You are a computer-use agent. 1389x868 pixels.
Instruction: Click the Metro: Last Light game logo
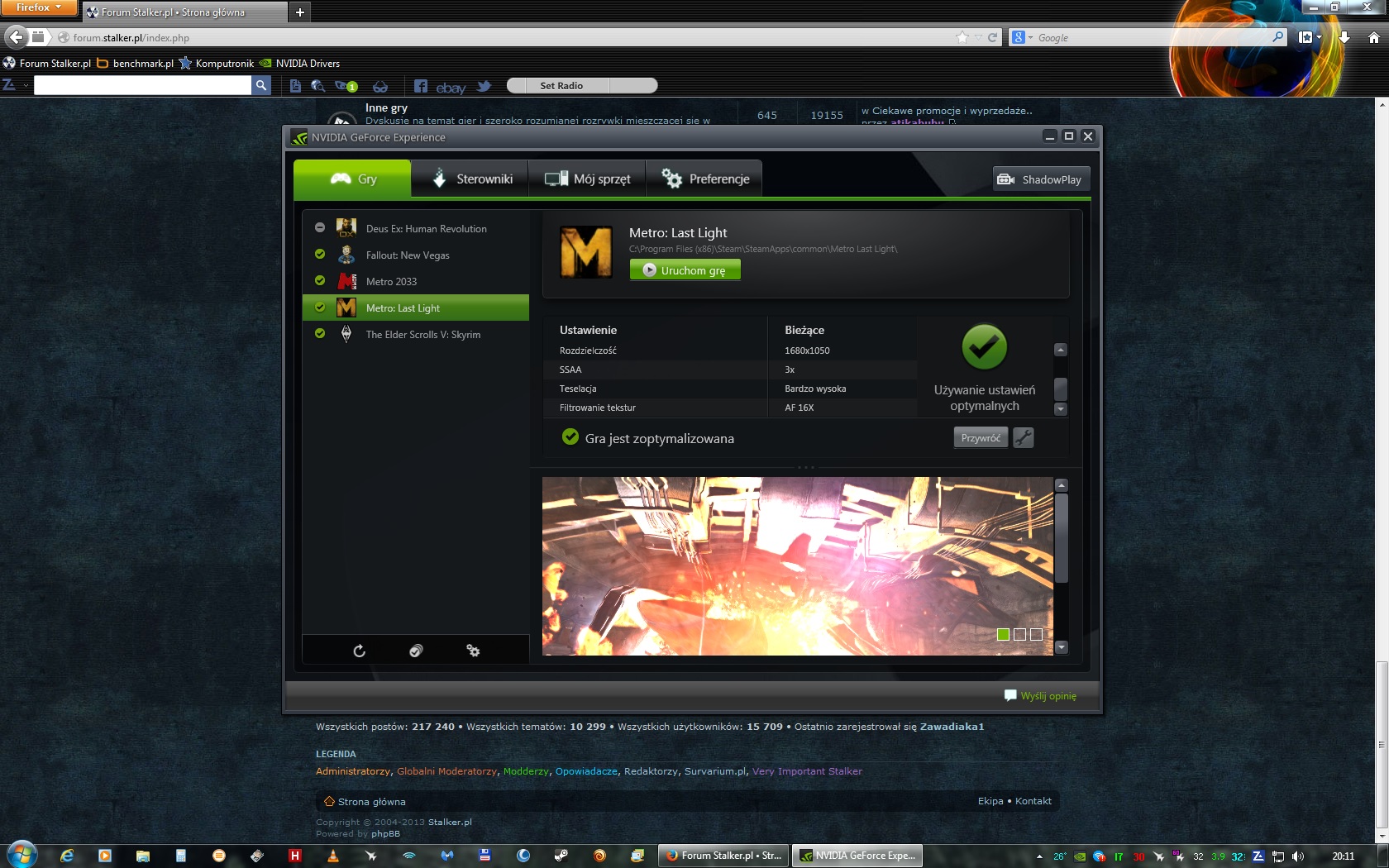point(586,252)
